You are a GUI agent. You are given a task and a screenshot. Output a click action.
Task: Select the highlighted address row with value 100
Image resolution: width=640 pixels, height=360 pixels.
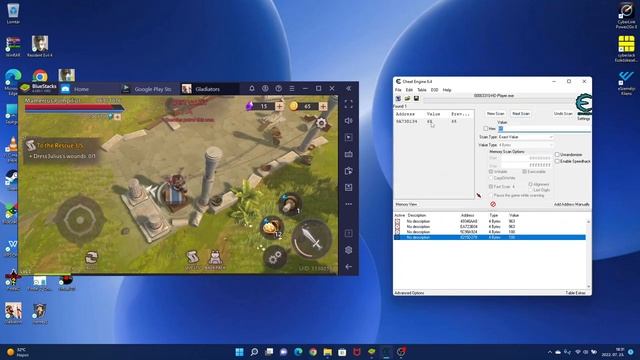coord(490,237)
